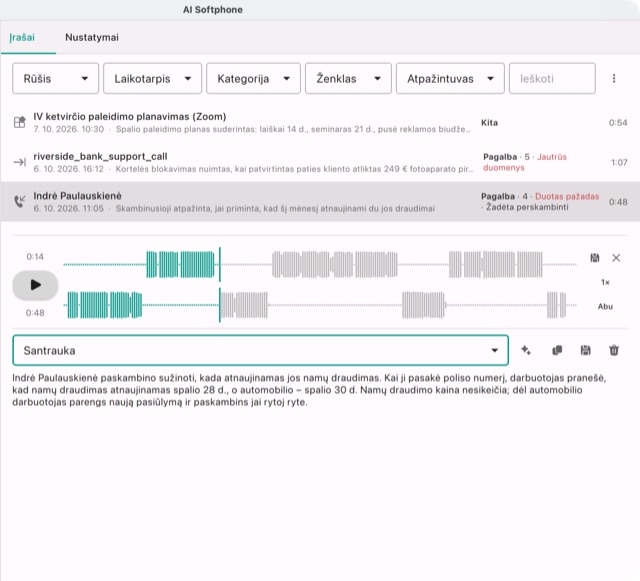Screen dimensions: 640x581
Task: Click the import arrow icon for riverside_bank_support_call
Action: pyautogui.click(x=19, y=162)
